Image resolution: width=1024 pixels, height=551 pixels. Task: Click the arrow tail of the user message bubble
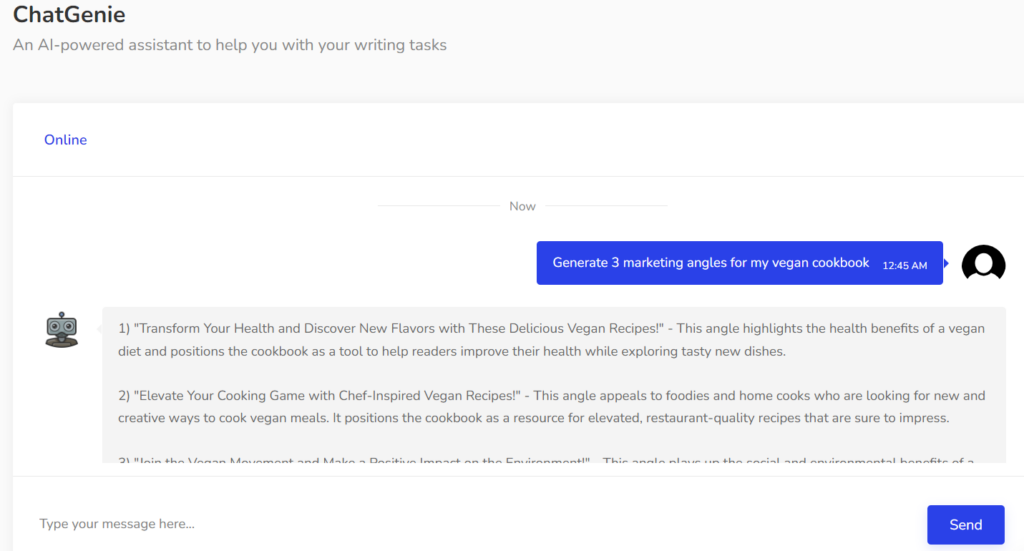[946, 263]
